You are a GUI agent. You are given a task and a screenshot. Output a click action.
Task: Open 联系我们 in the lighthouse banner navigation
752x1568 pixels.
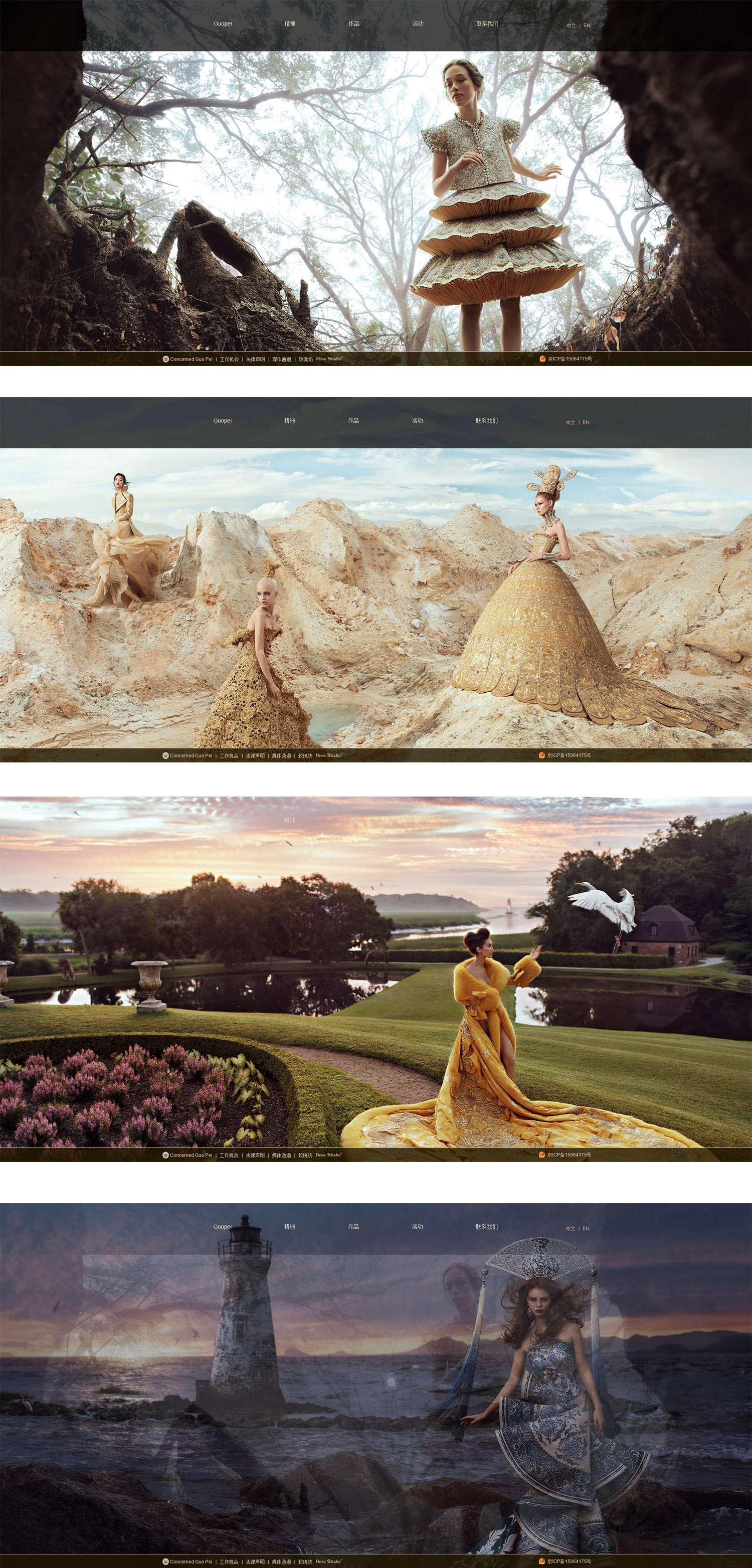click(x=486, y=1227)
